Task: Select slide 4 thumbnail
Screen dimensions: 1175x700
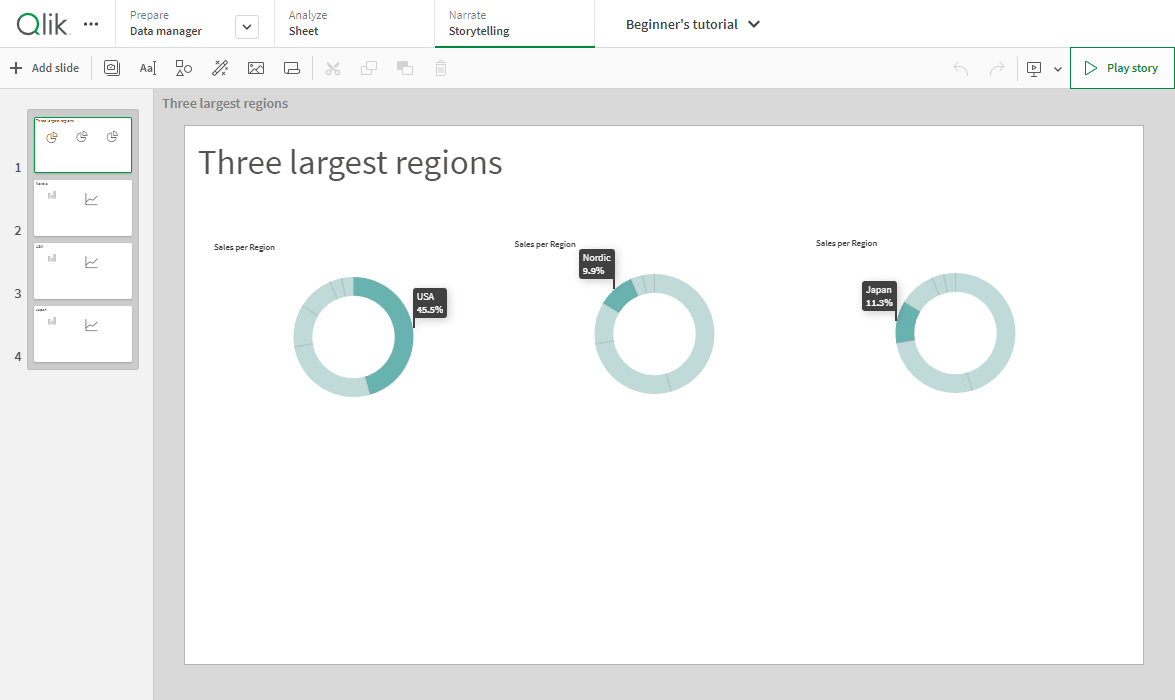Action: (x=83, y=334)
